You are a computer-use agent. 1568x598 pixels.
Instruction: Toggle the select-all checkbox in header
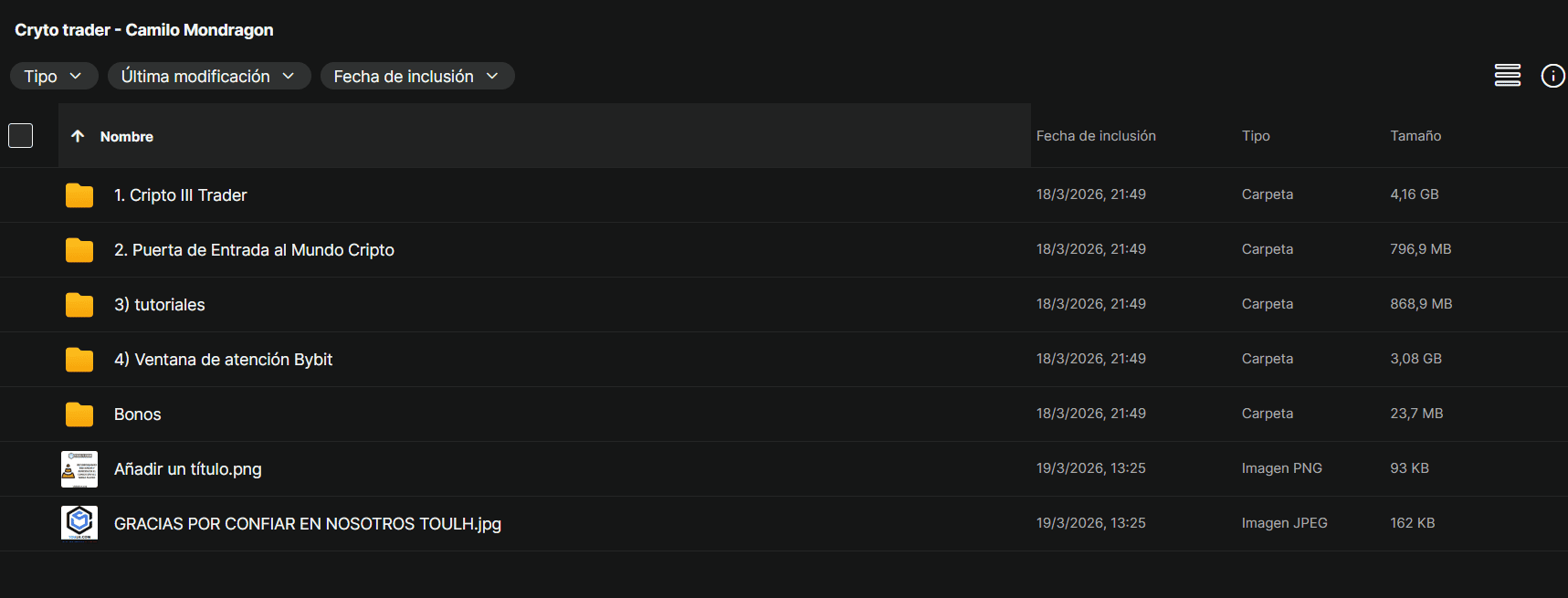click(x=20, y=136)
